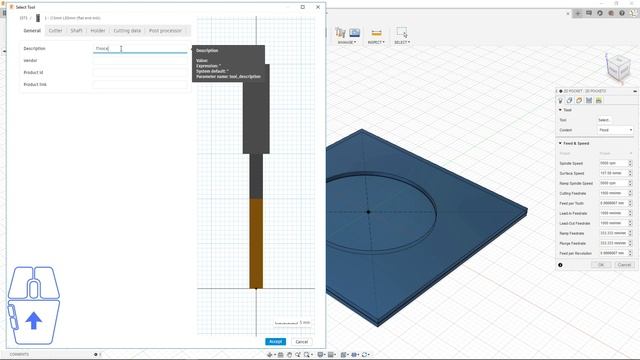
Task: Adjust the Cutting Feedrate stepper arrows
Action: [630, 193]
